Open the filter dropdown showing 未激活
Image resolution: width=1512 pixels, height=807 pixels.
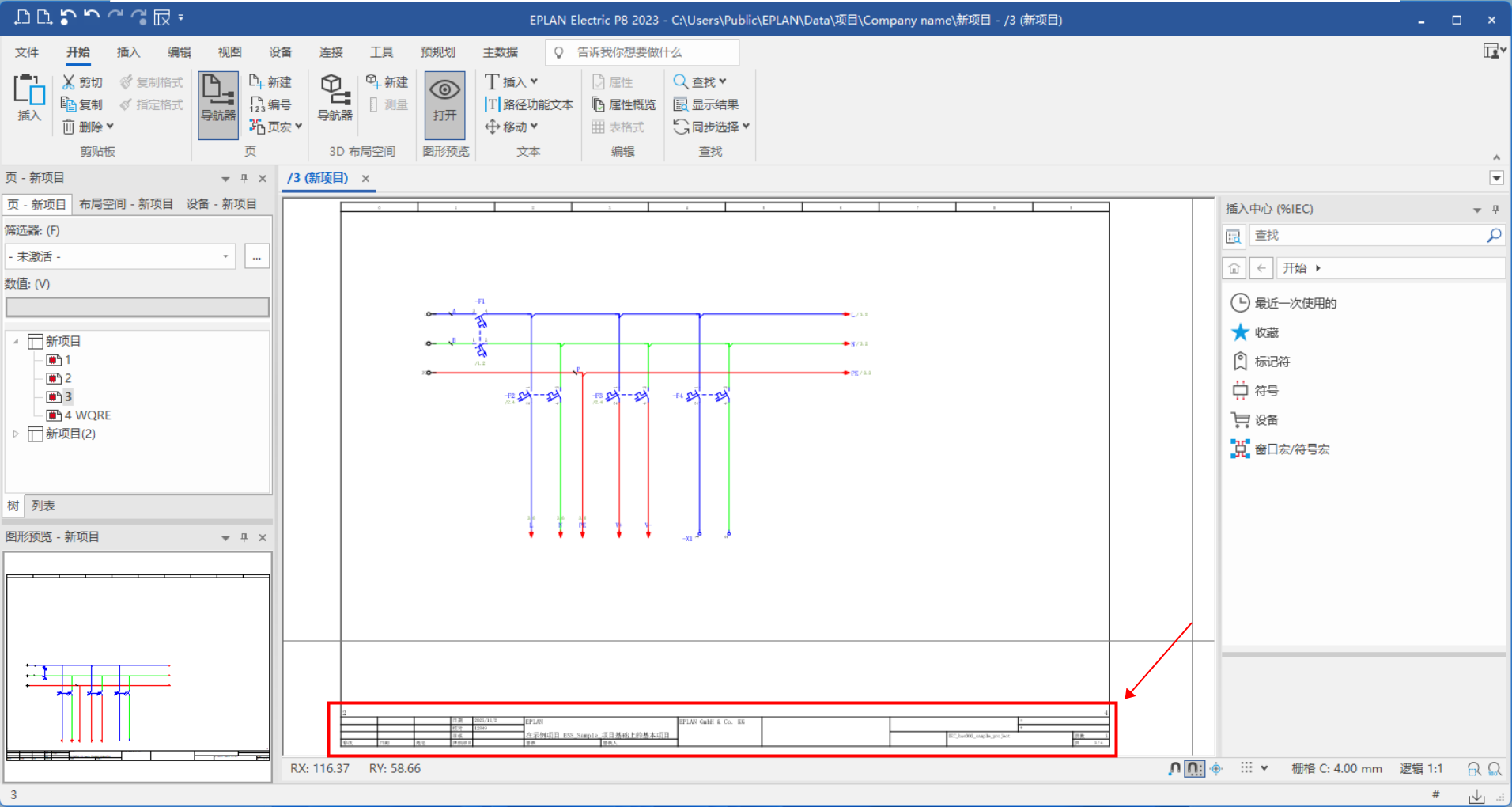(x=120, y=256)
